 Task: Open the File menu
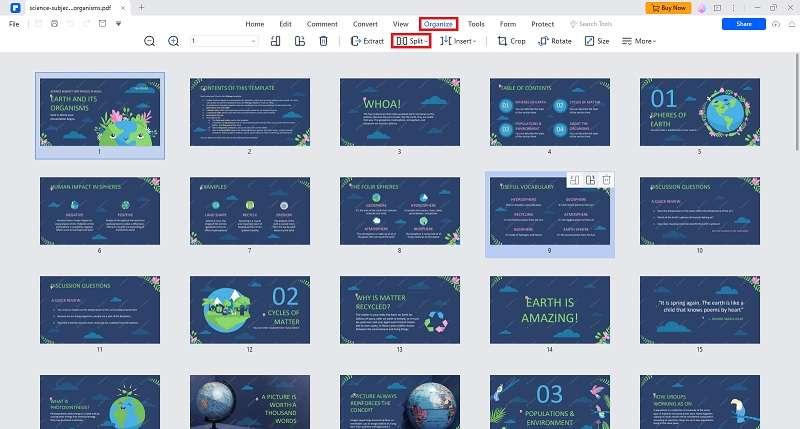click(14, 24)
